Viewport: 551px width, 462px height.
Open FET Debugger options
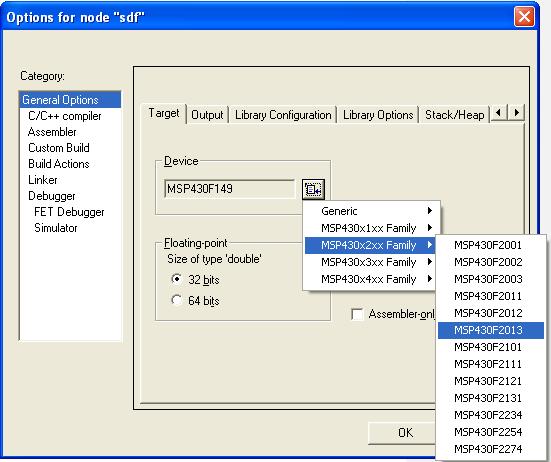(69, 212)
